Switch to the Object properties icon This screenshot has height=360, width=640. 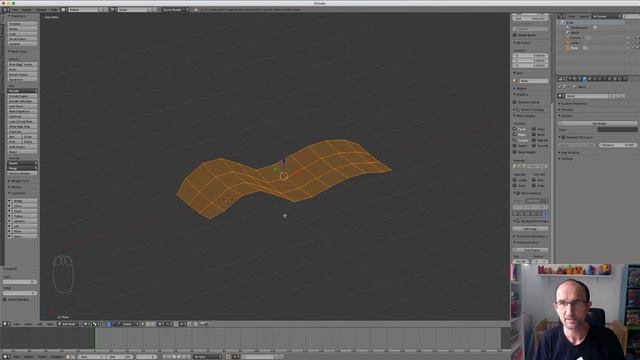[589, 78]
